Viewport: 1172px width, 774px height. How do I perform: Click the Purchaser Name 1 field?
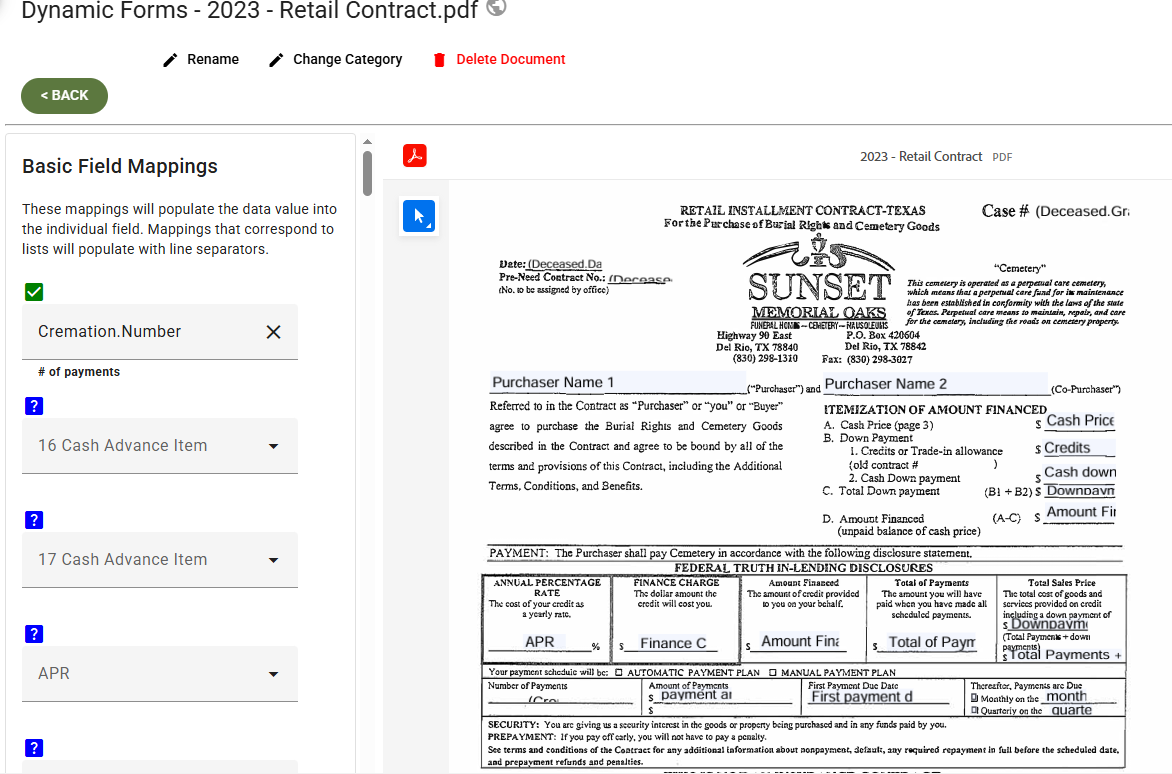tap(617, 383)
